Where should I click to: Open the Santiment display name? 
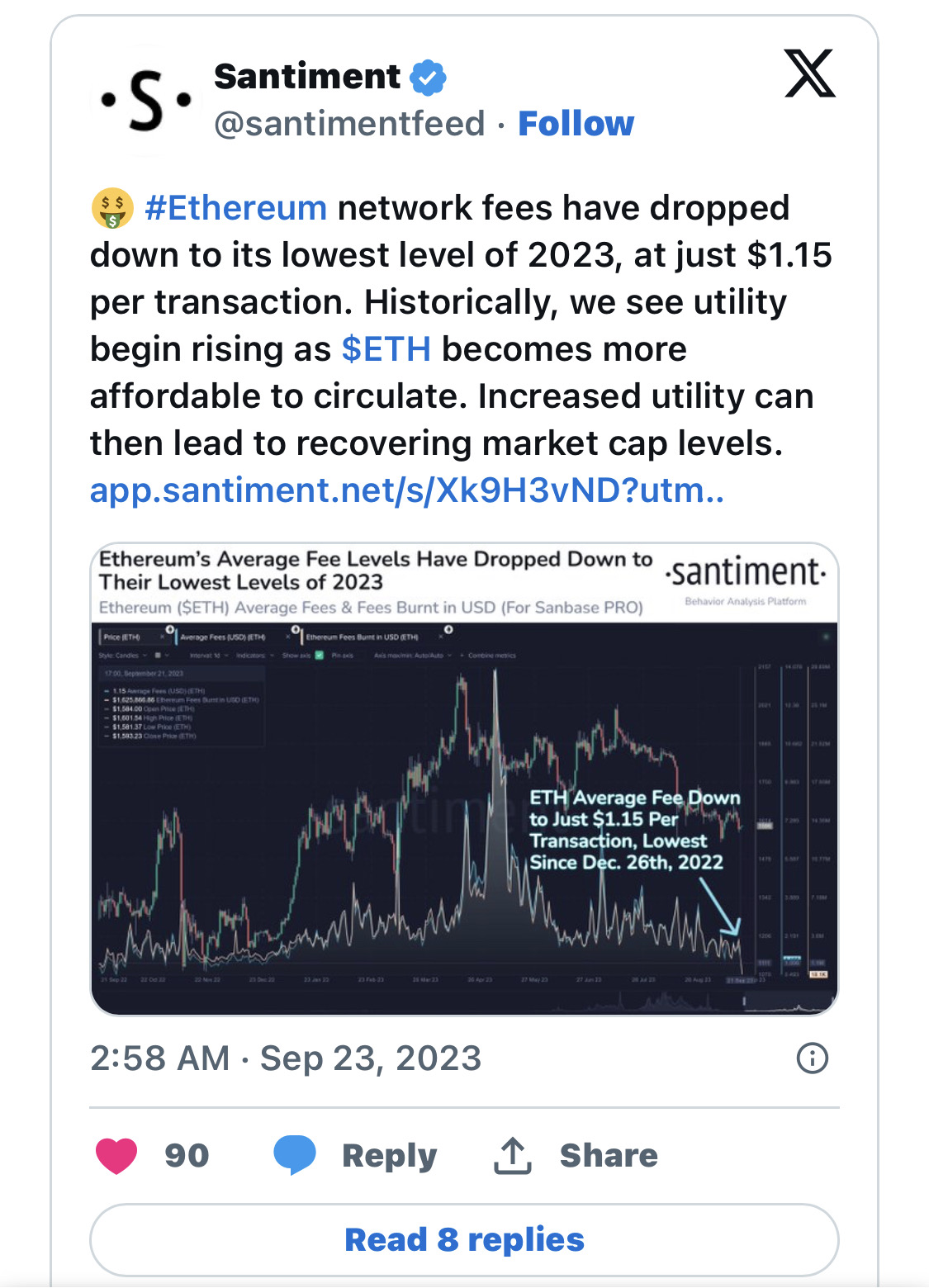(307, 77)
